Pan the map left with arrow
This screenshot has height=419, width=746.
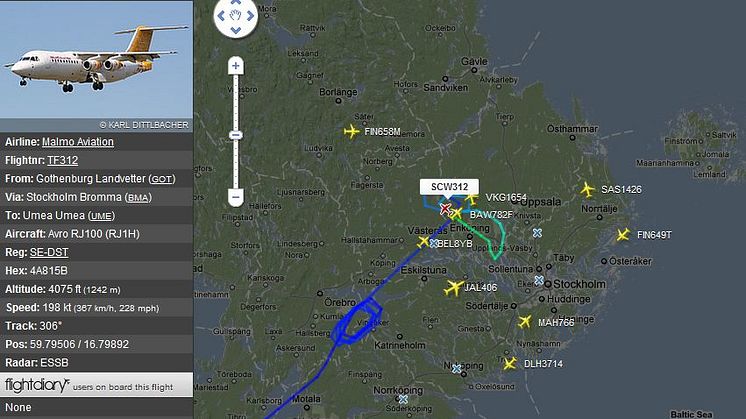tap(221, 16)
